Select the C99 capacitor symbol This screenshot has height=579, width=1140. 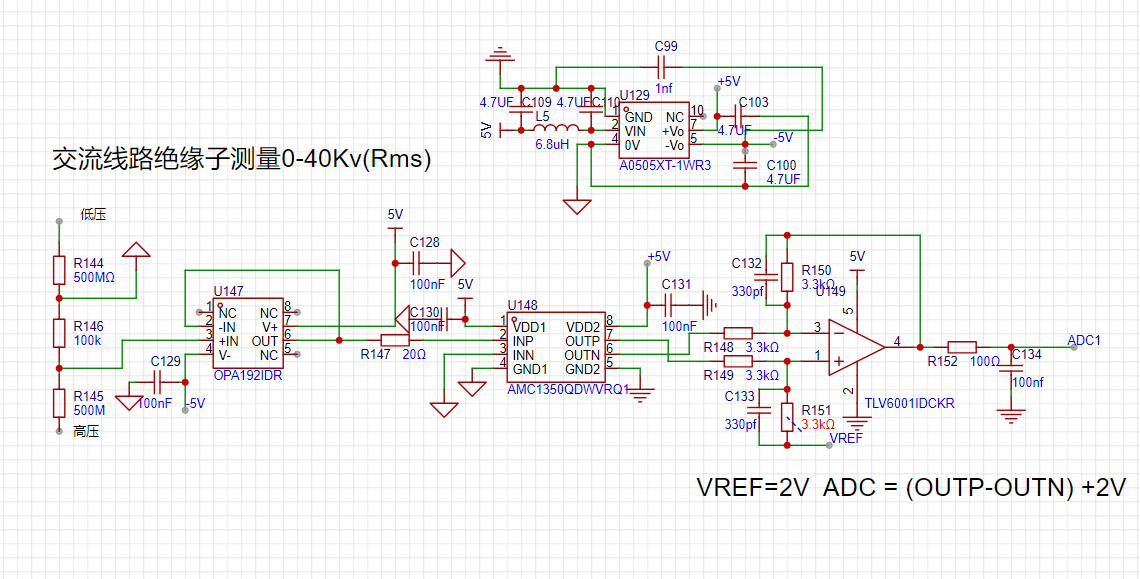tap(662, 68)
